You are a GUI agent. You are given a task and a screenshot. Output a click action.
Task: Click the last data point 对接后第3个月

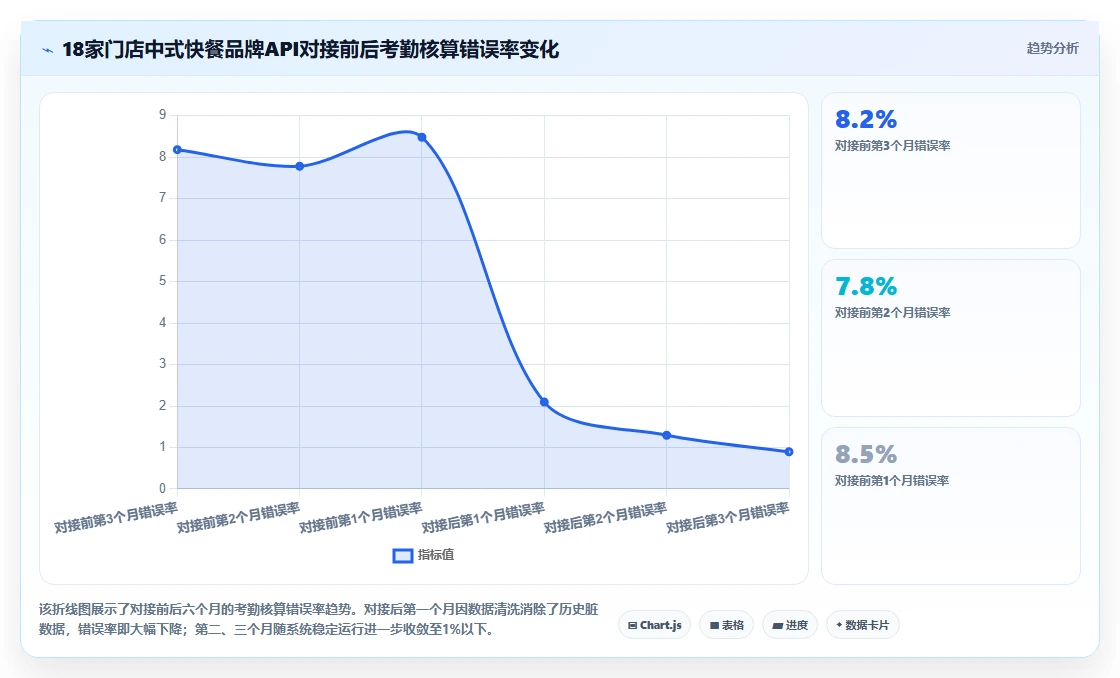(x=789, y=452)
